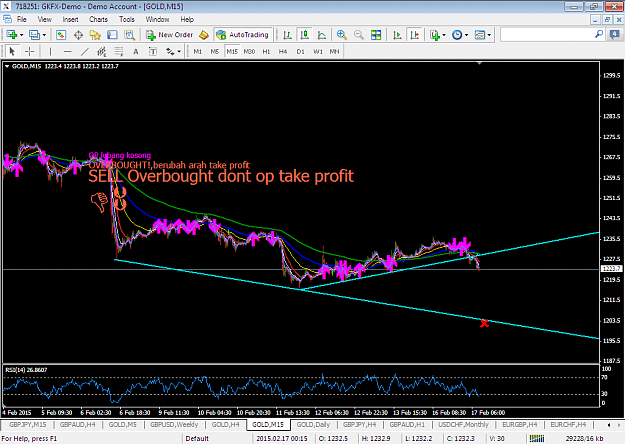Open the Insert menu
Viewport: 625px width, 444px height.
[71, 19]
